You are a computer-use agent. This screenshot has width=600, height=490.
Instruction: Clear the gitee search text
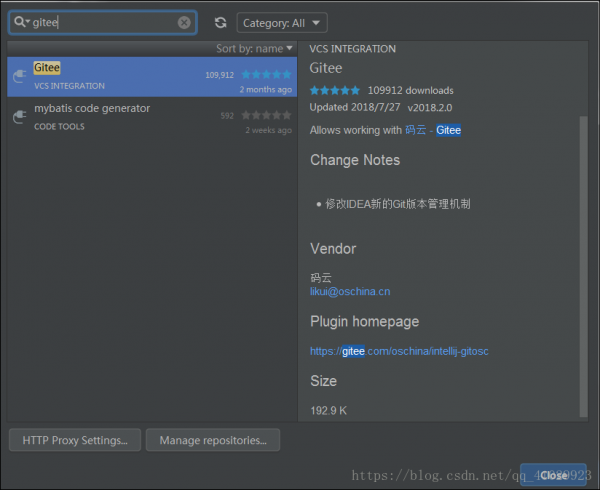(x=184, y=22)
